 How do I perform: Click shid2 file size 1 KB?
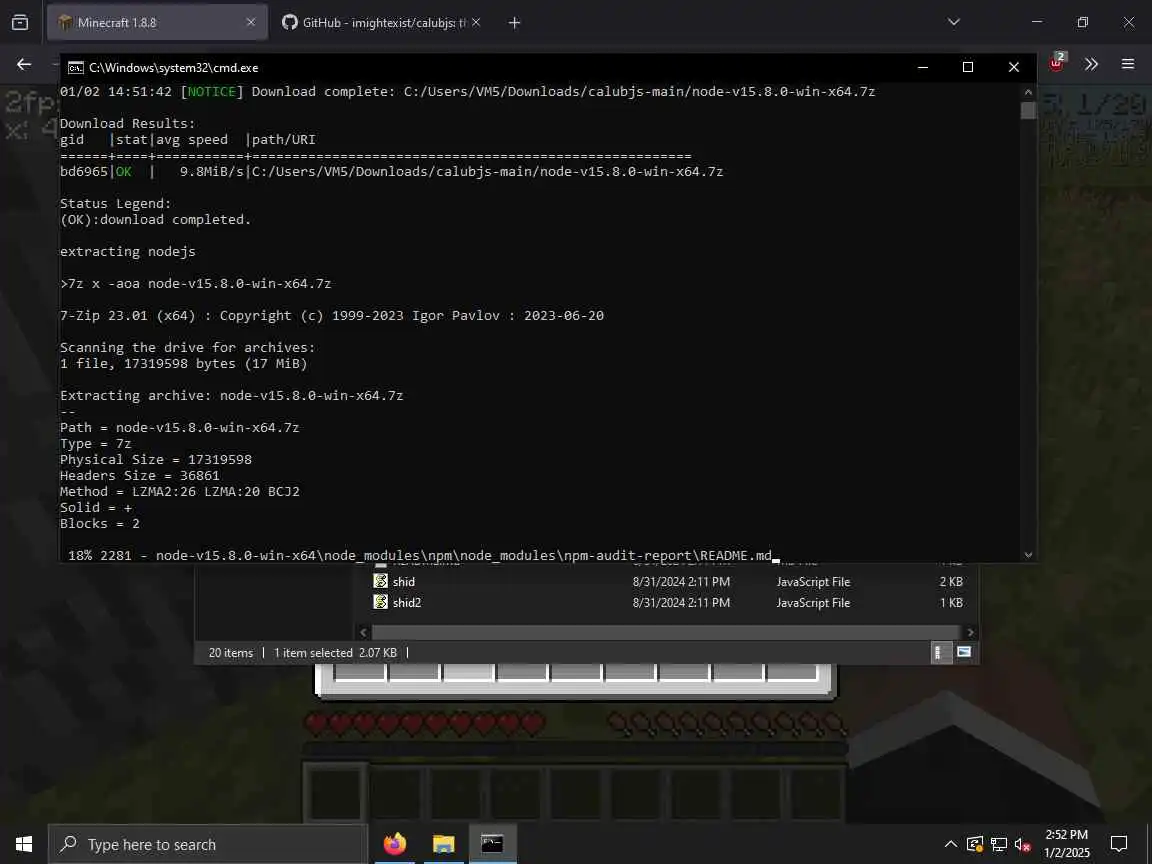click(x=951, y=602)
